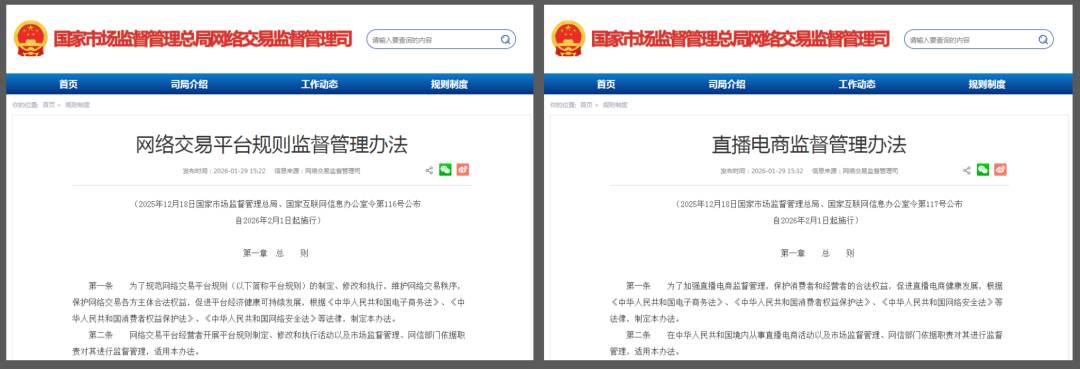The image size is (1080, 369).
Task: Share 网络交易平台规则监督管理办法 via Weibo icon
Action: (463, 169)
